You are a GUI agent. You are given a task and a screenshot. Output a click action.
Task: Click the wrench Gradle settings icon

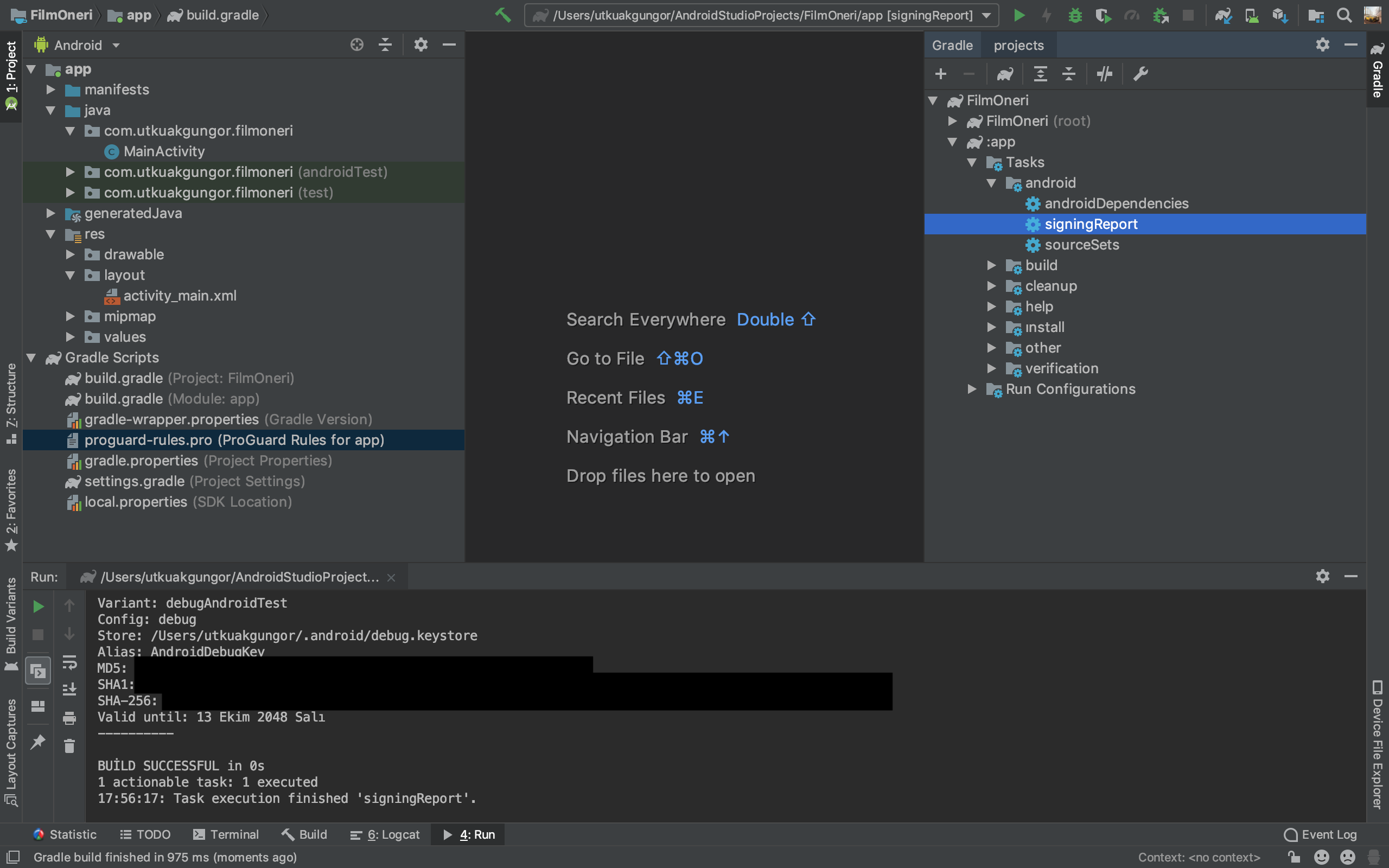click(x=1140, y=74)
